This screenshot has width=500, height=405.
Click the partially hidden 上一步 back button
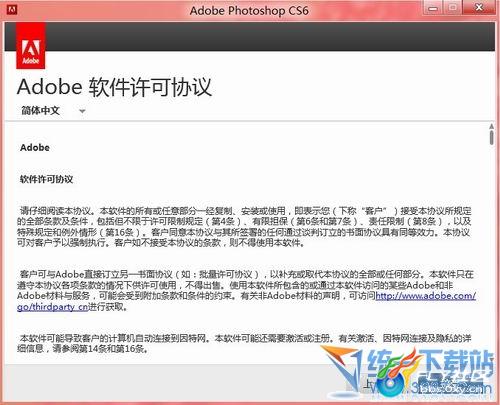tap(368, 384)
